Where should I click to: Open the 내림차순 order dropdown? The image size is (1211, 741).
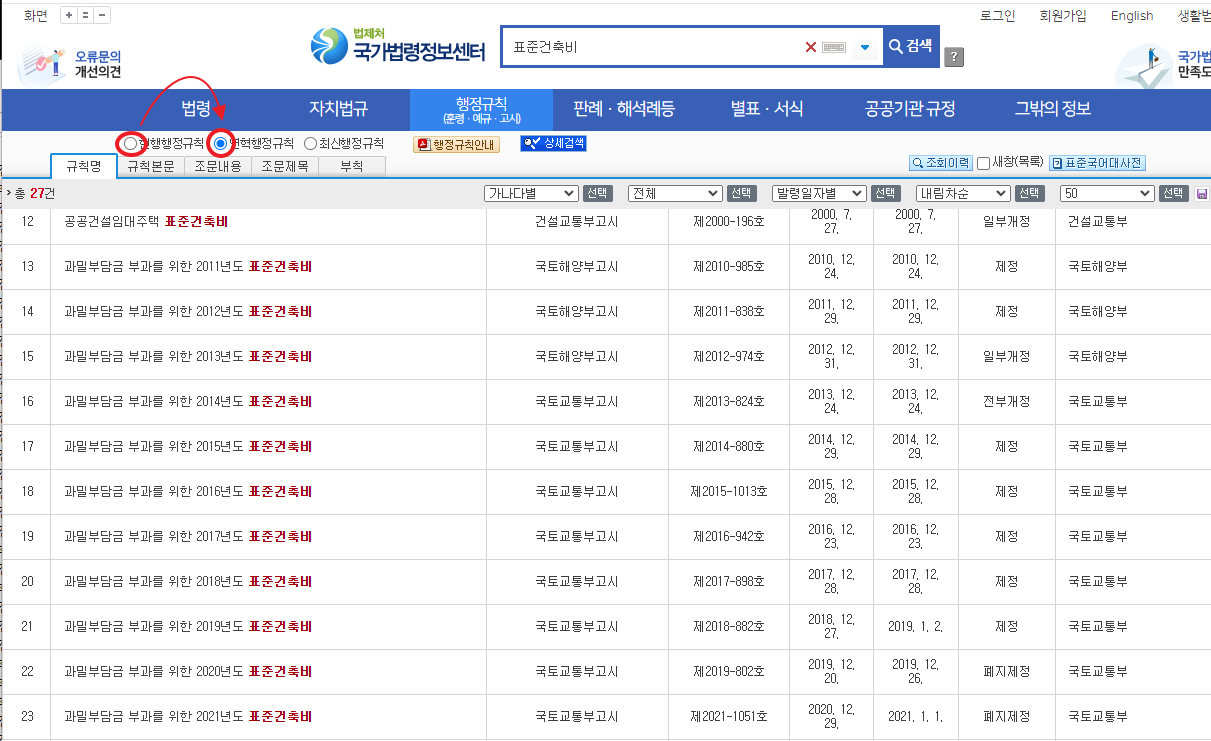963,193
